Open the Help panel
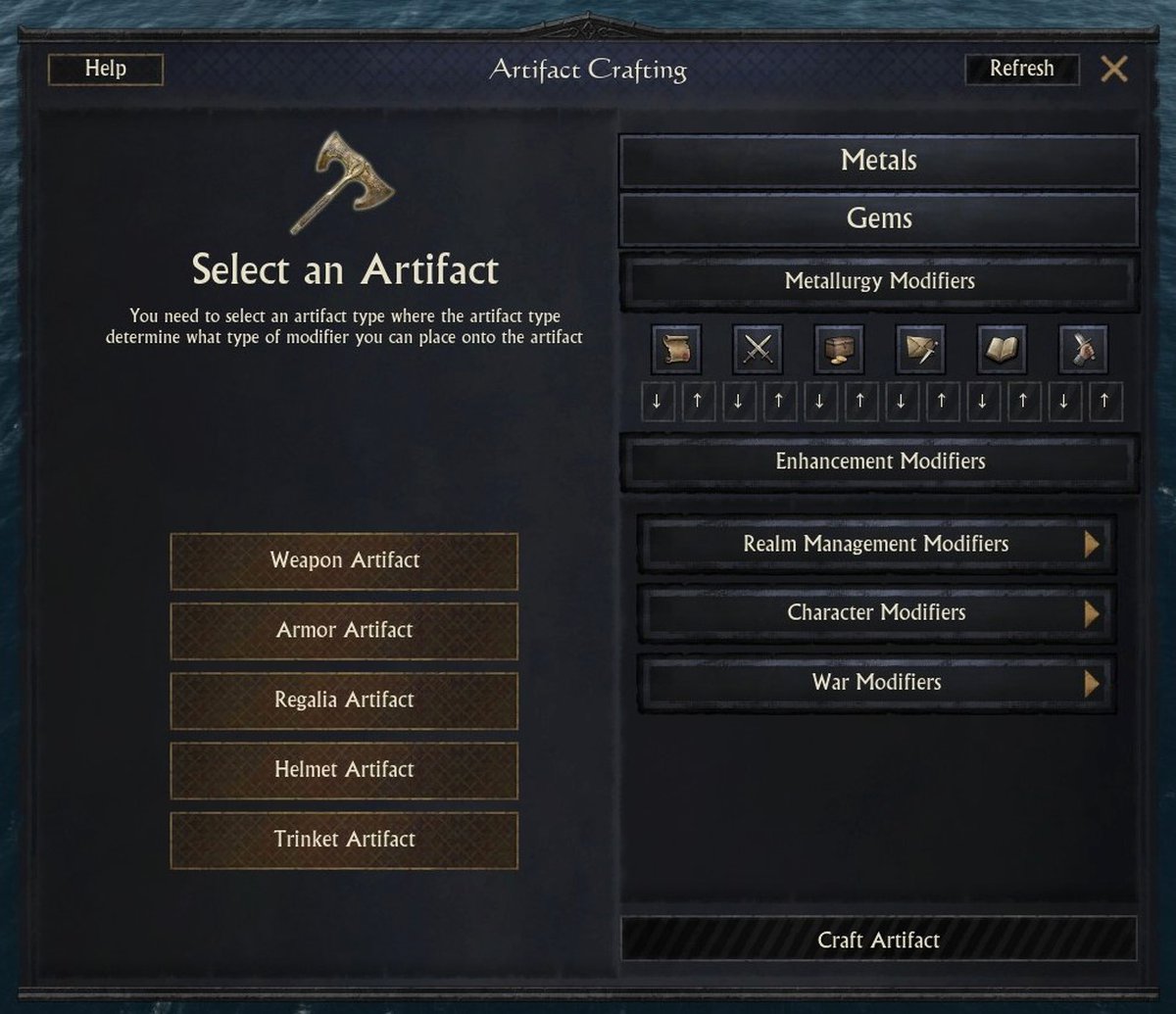The width and height of the screenshot is (1176, 1014). pyautogui.click(x=106, y=69)
